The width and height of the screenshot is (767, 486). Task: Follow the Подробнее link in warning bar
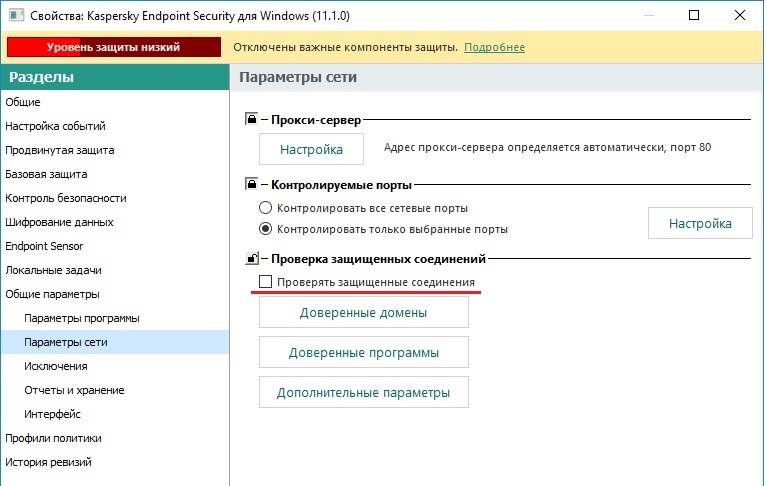click(494, 47)
